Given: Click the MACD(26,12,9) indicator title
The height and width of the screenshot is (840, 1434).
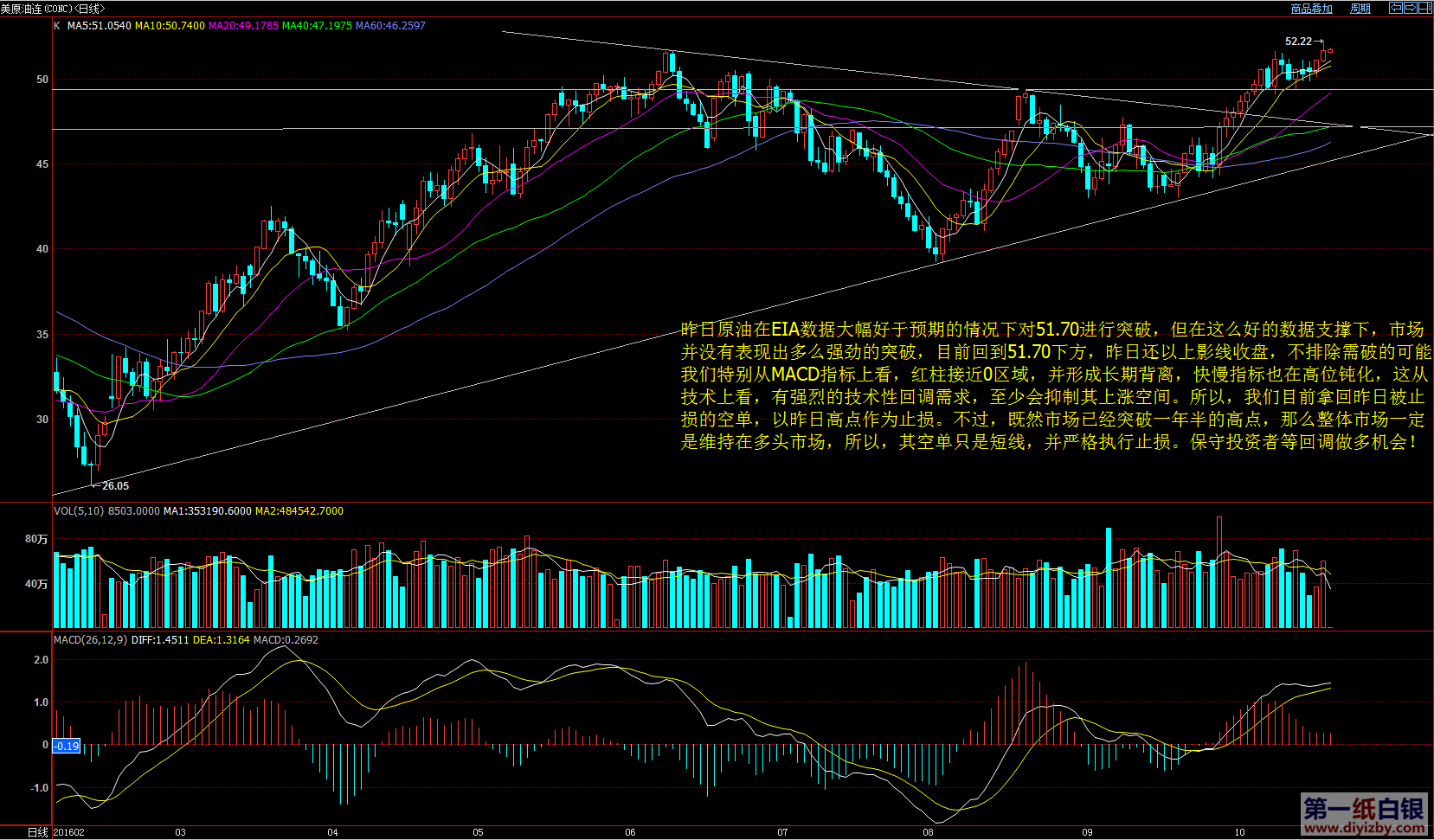Looking at the screenshot, I should pyautogui.click(x=90, y=640).
